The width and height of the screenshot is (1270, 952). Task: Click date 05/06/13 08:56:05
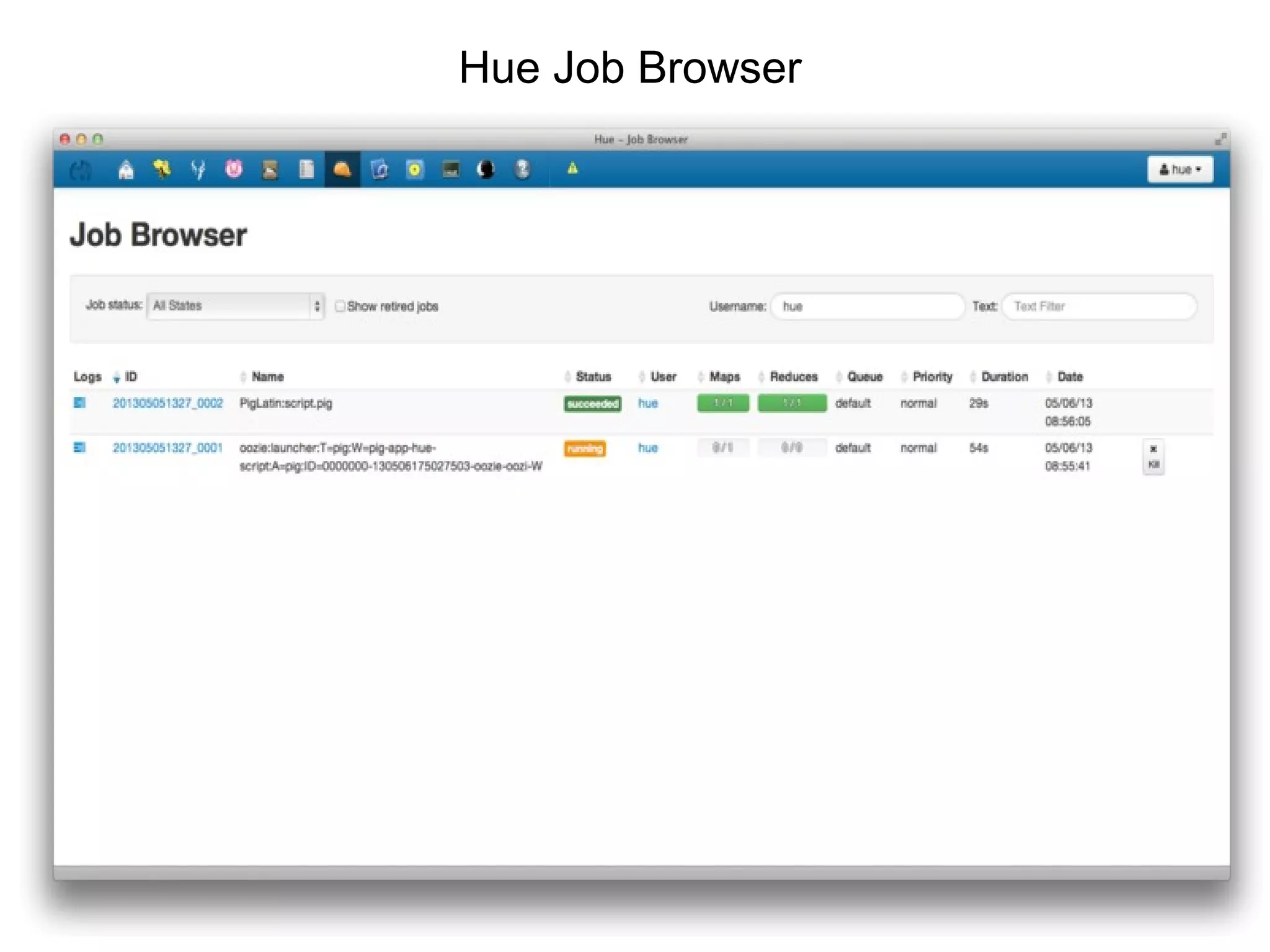[x=1068, y=412]
